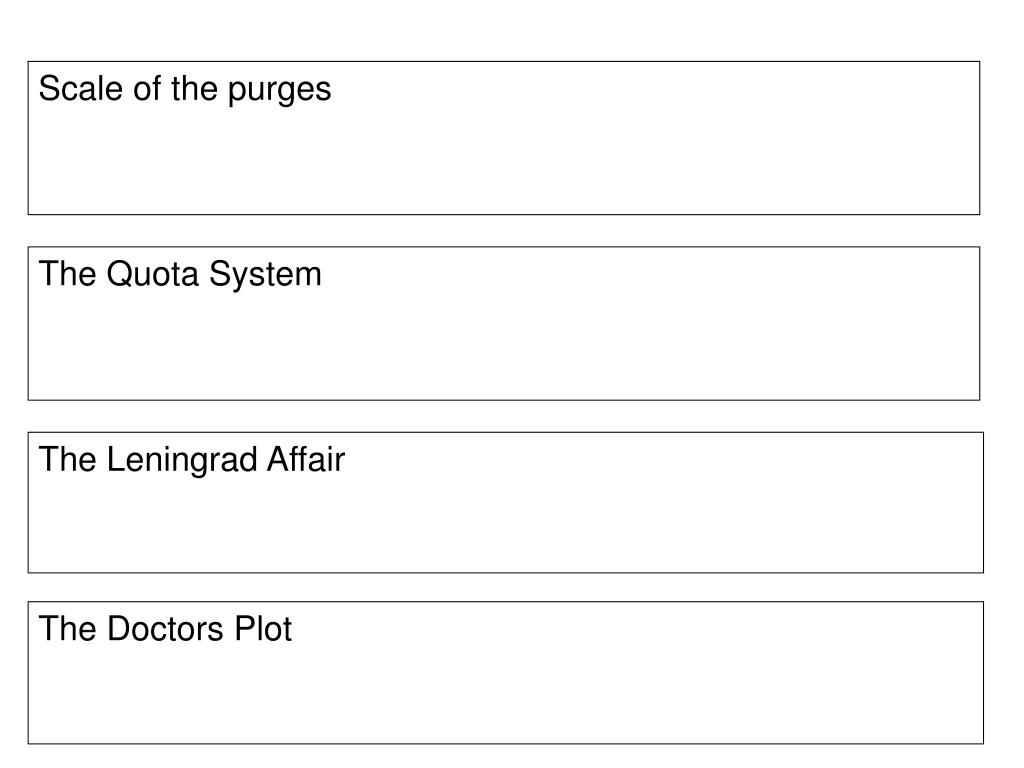
Task: Click 'The' before Doctors Plot
Action: [67, 628]
